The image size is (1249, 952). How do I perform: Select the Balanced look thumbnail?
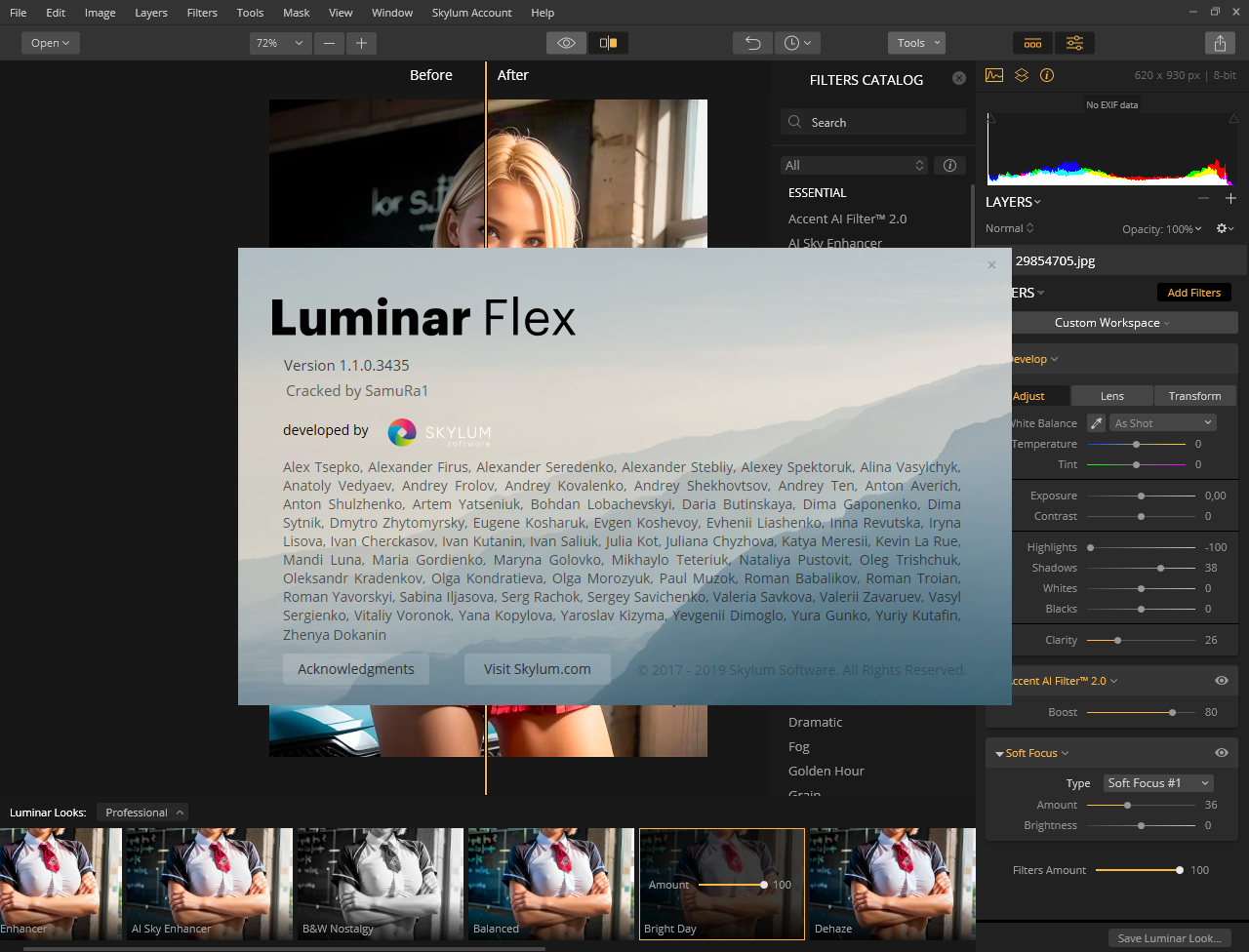tap(551, 884)
